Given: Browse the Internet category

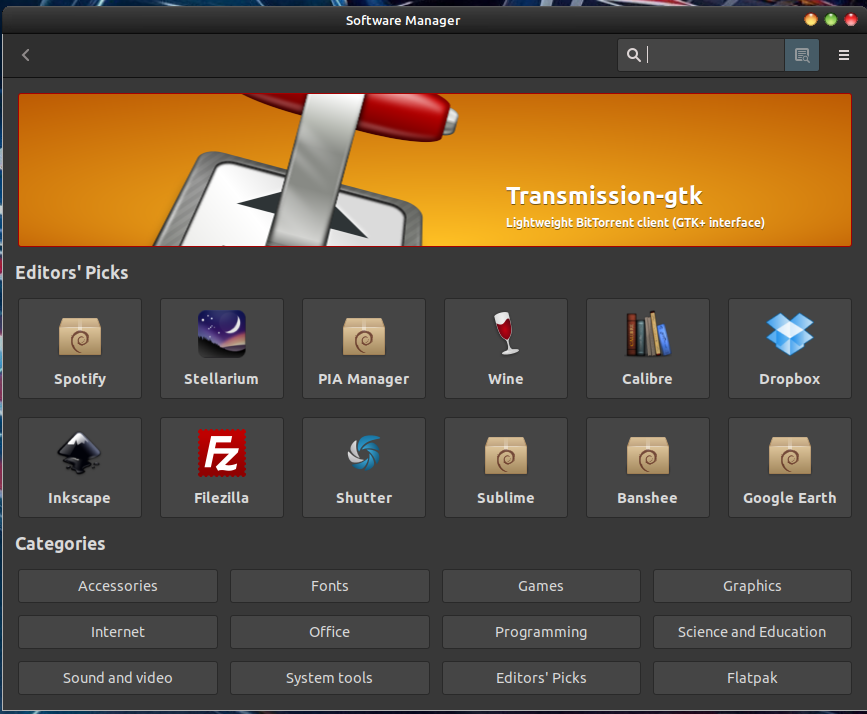Looking at the screenshot, I should tap(118, 632).
